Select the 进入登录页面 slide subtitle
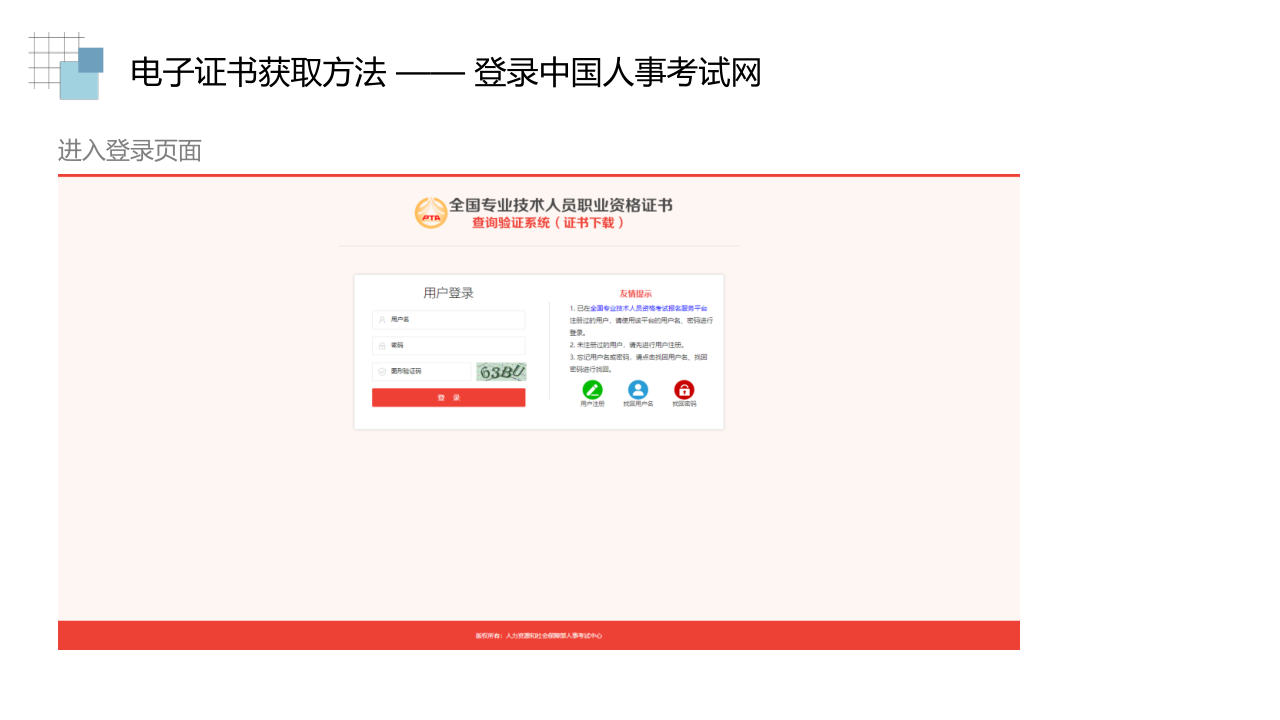The image size is (1280, 720). pyautogui.click(x=130, y=151)
